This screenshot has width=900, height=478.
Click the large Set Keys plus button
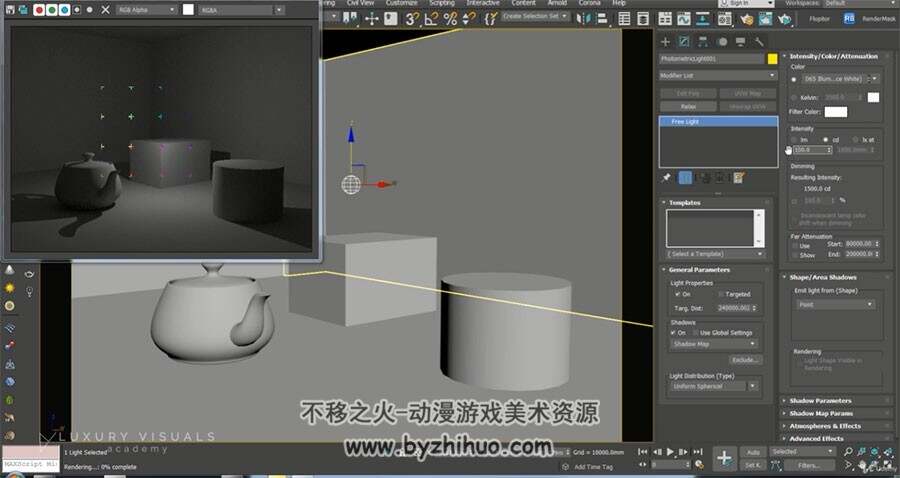tap(724, 458)
